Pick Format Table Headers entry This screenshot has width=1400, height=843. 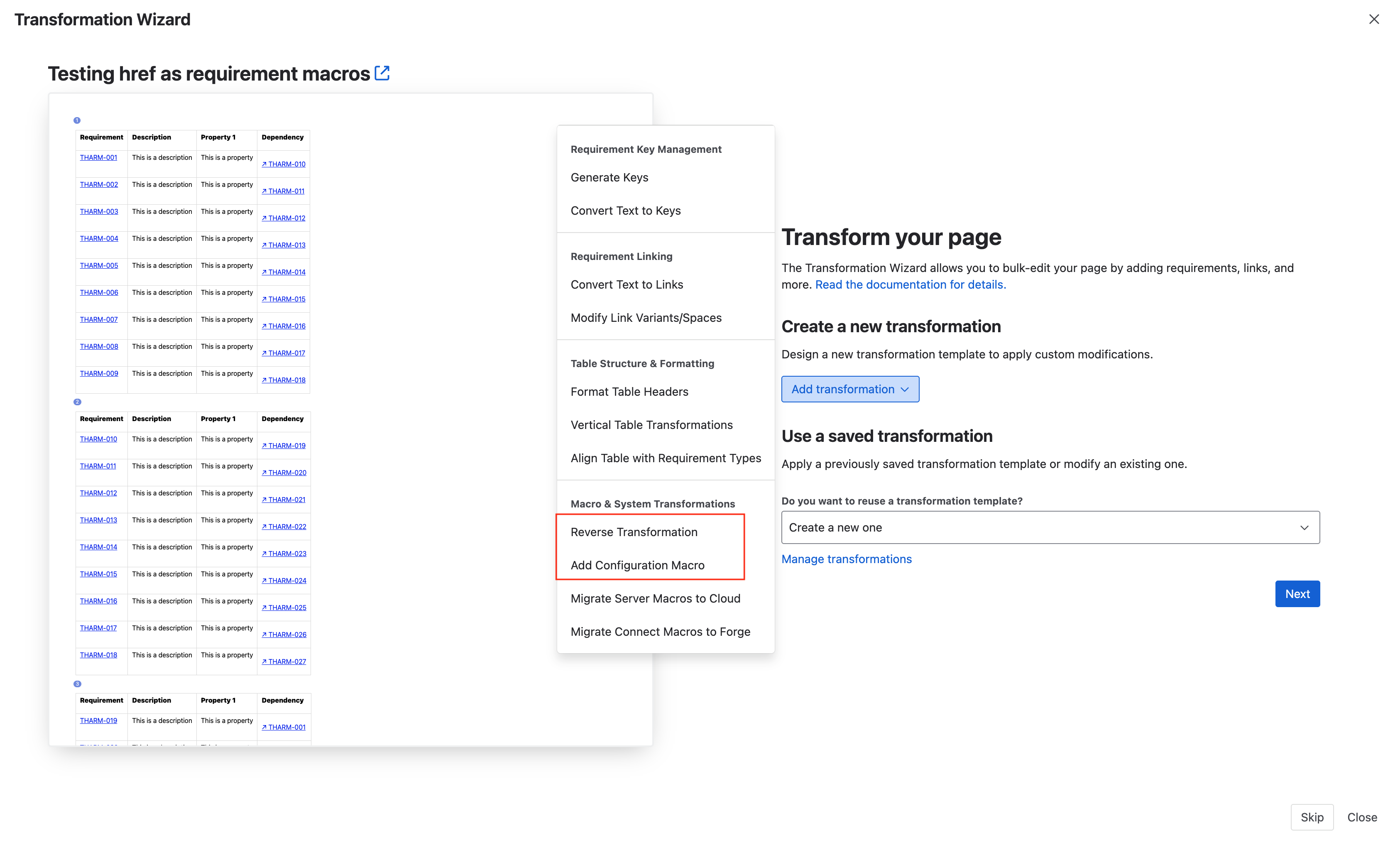tap(629, 391)
